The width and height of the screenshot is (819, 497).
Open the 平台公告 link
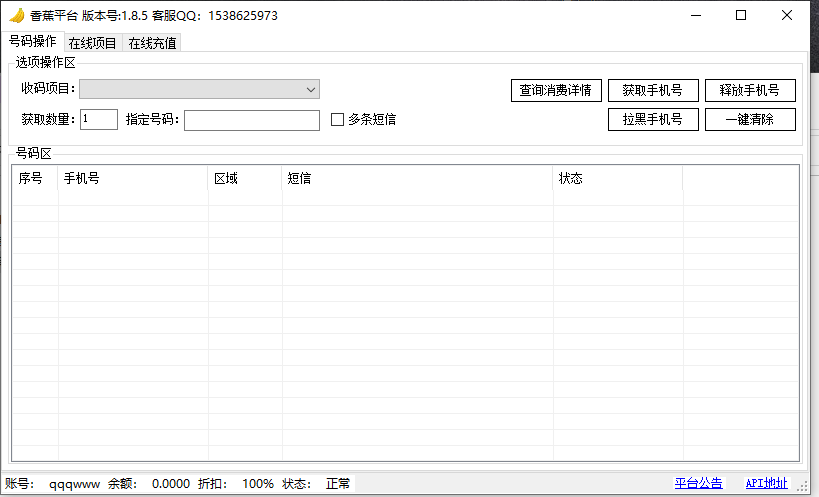[698, 483]
